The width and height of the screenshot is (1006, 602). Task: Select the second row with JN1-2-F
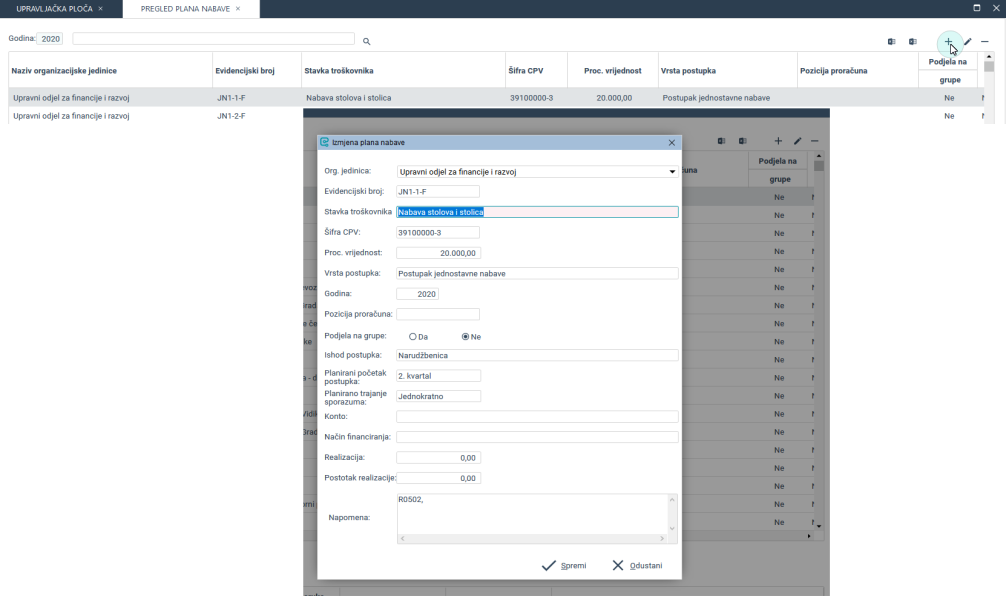click(150, 116)
